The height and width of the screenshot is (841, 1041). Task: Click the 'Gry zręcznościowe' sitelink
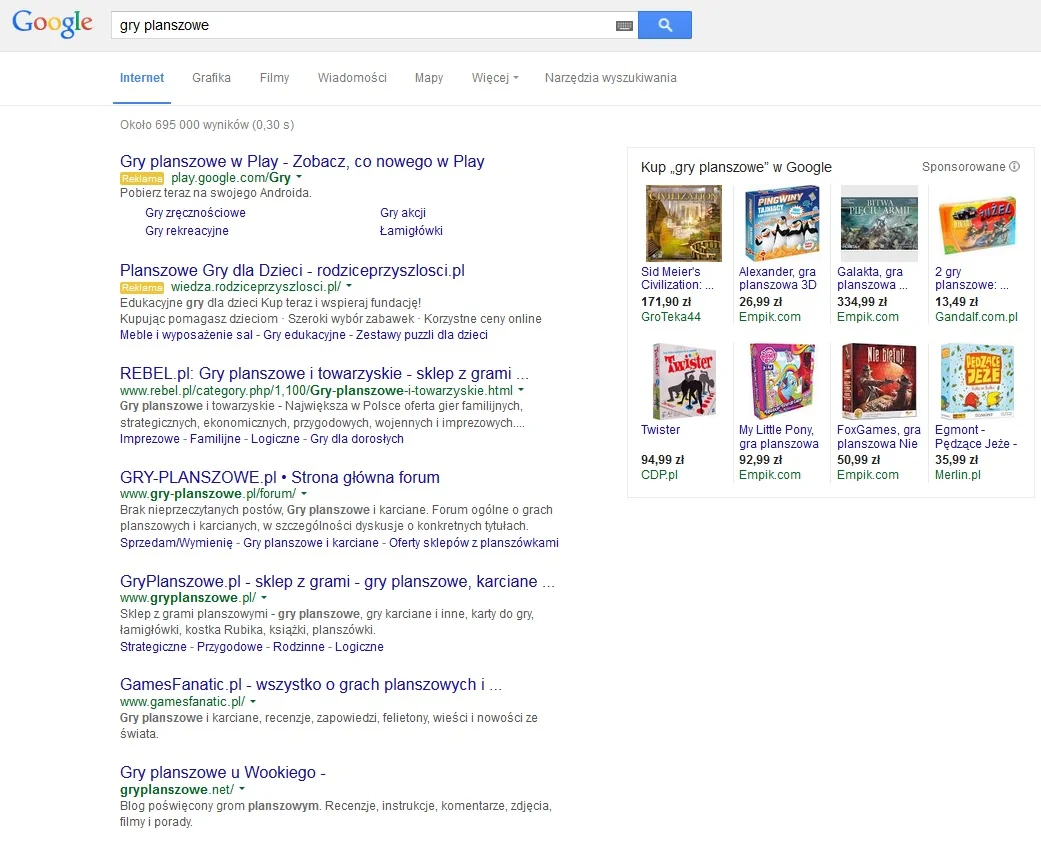[x=195, y=212]
